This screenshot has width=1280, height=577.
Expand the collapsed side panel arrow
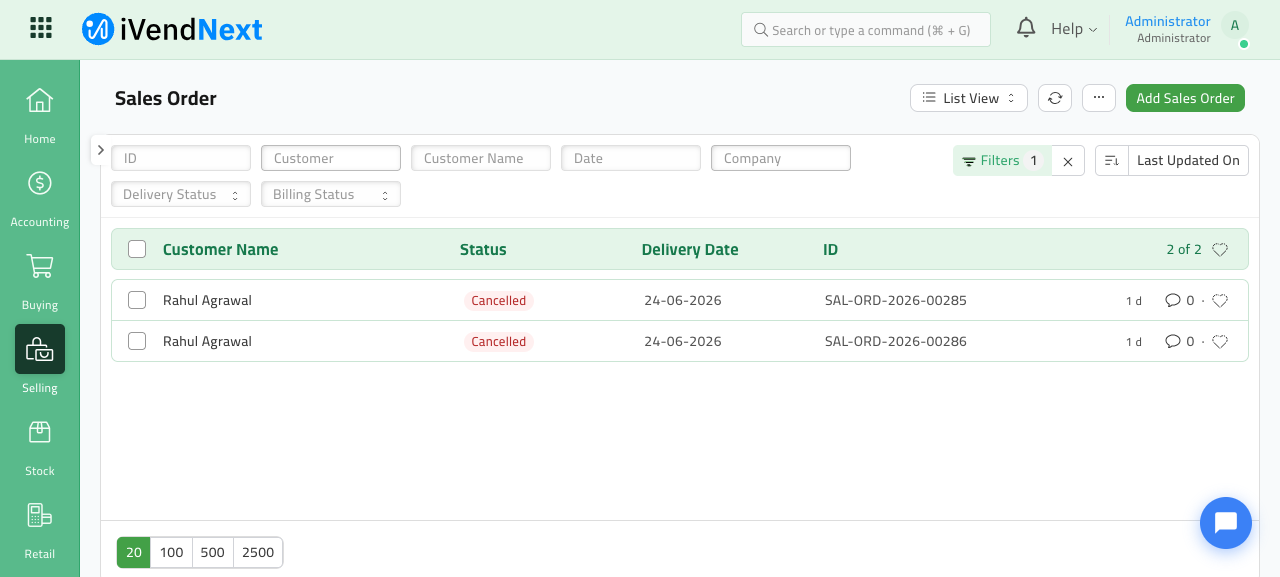(x=100, y=150)
